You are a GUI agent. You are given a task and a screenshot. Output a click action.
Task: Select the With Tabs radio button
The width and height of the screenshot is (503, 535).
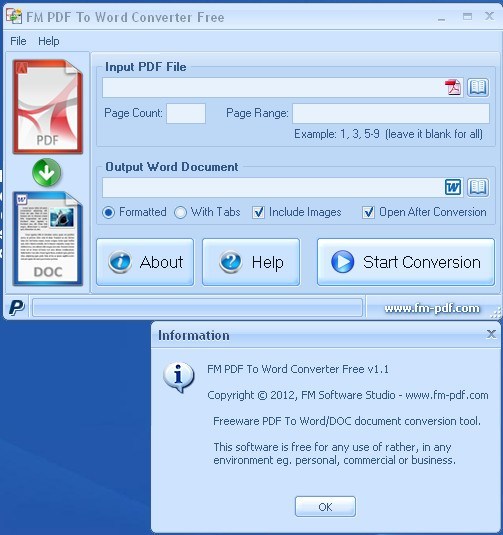[180, 212]
